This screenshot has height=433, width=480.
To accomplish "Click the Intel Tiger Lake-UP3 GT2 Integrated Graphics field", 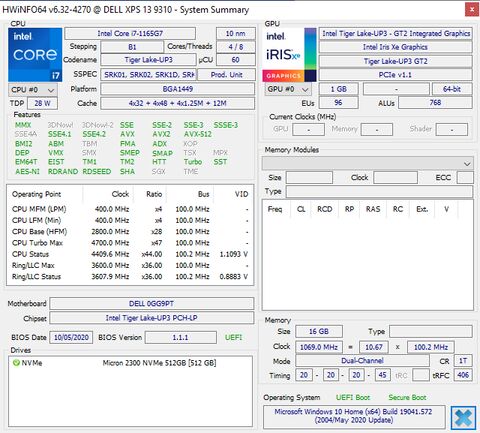I will coord(396,34).
